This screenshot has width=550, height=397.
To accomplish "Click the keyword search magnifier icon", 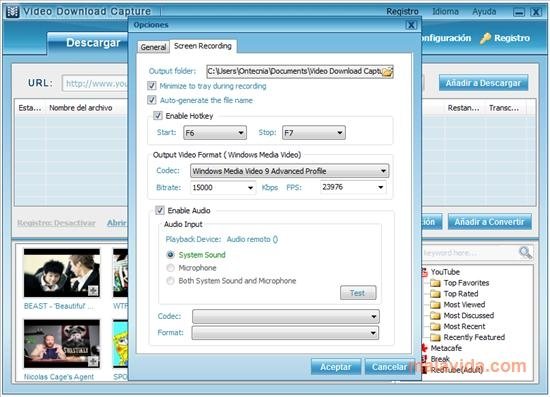I will [525, 252].
